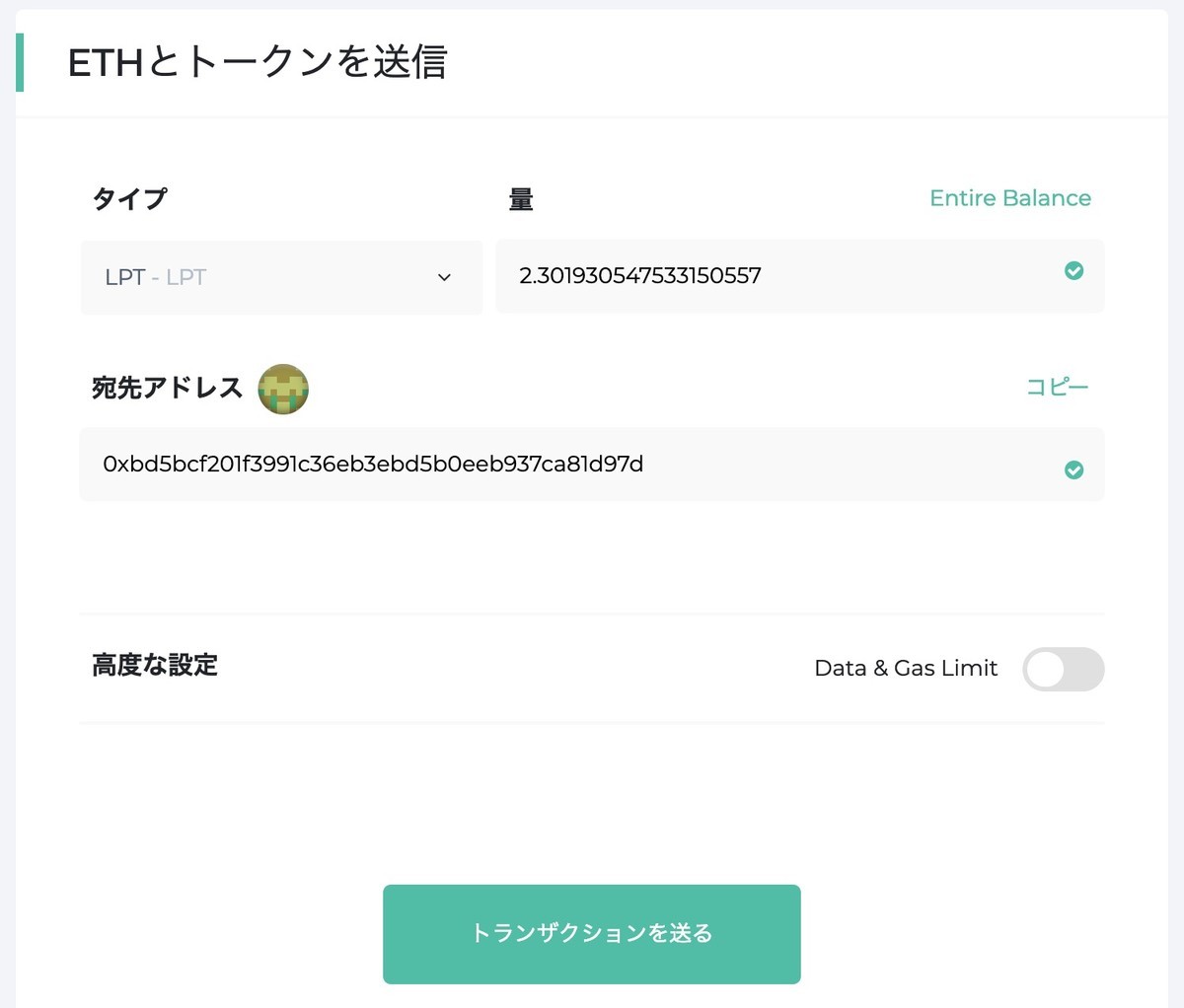Viewport: 1184px width, 1008px height.
Task: Click the ETHとトークンを送信 header
Action: click(x=257, y=61)
